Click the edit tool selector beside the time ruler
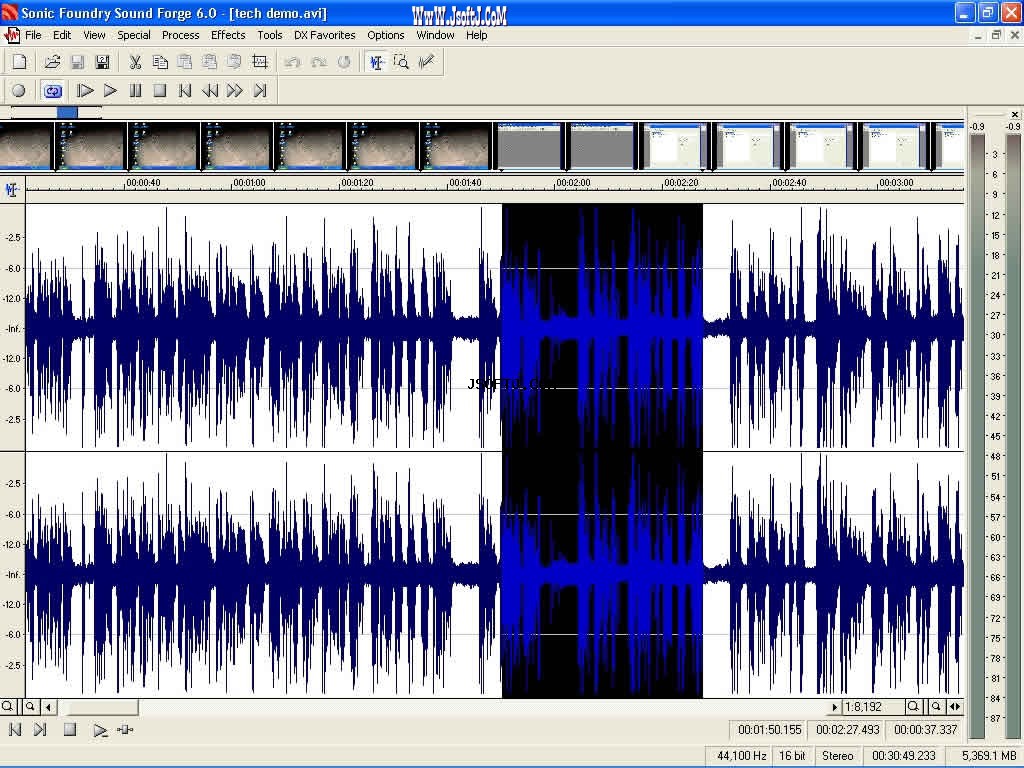This screenshot has width=1024, height=768. [x=12, y=189]
